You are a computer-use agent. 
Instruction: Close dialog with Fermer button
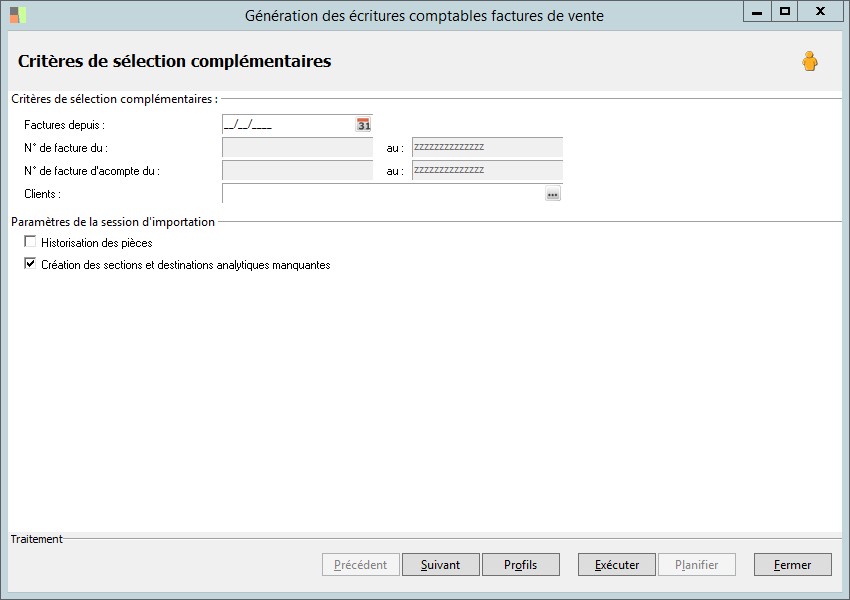tap(792, 565)
